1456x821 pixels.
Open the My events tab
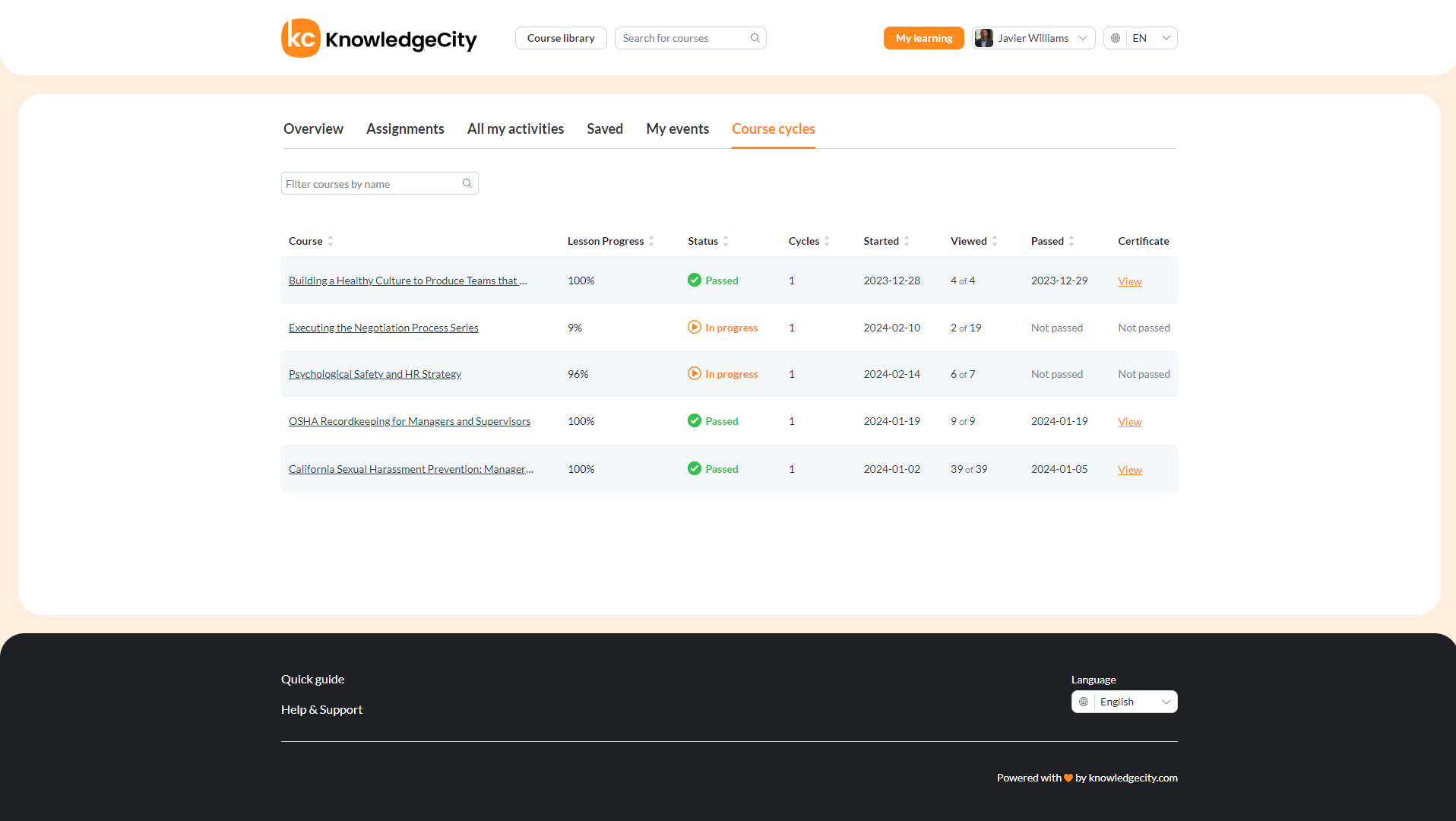point(676,128)
